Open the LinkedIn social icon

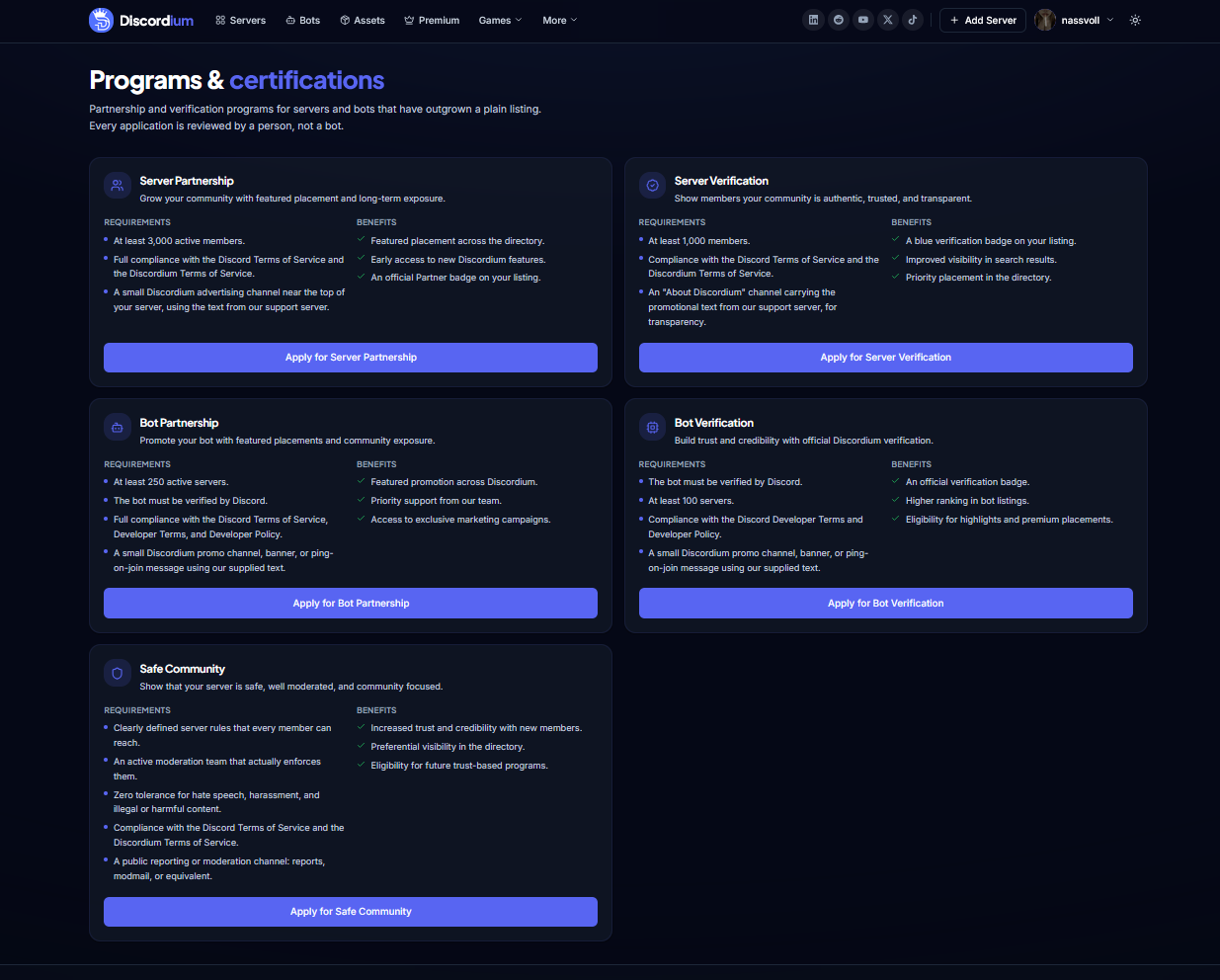813,20
